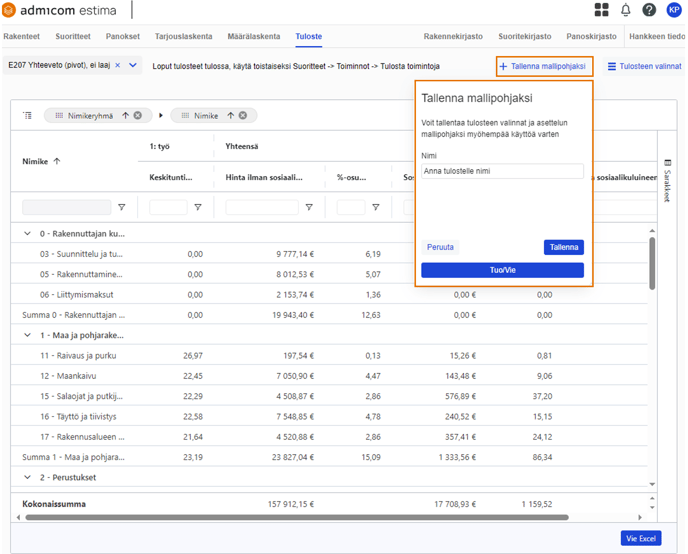The width and height of the screenshot is (688, 554).
Task: Sort the Nimikeryhmä group chip ascending arrow
Action: tap(125, 115)
